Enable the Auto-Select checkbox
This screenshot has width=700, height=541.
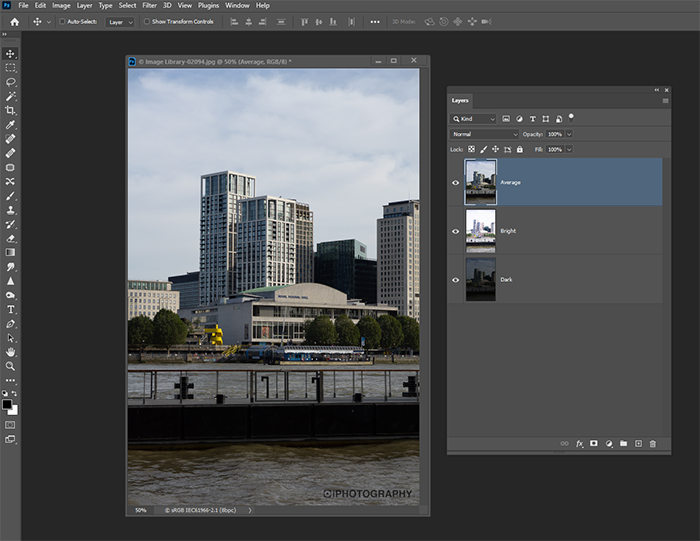[62, 21]
